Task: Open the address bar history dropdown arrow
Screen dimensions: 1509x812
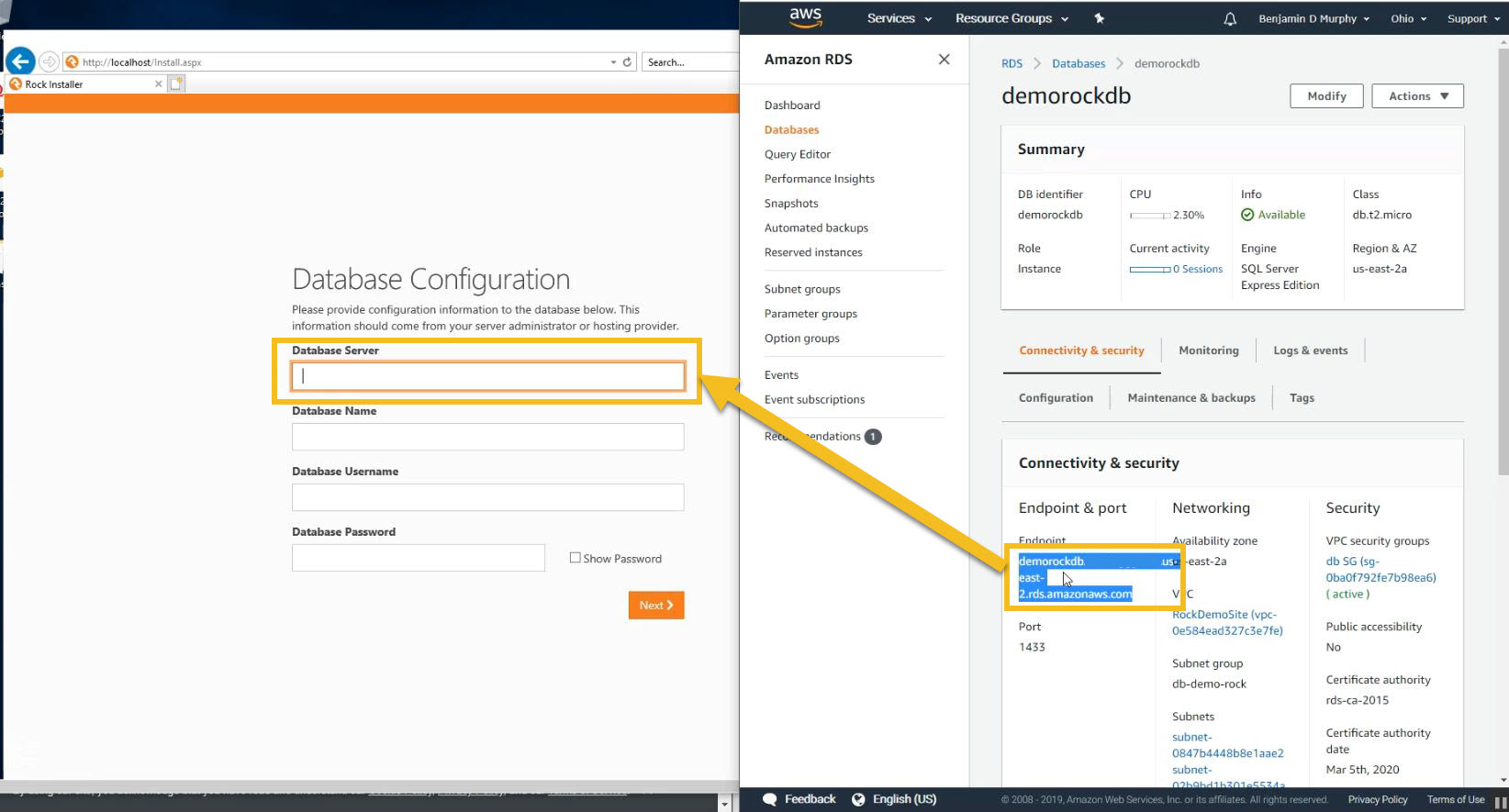Action: click(613, 62)
